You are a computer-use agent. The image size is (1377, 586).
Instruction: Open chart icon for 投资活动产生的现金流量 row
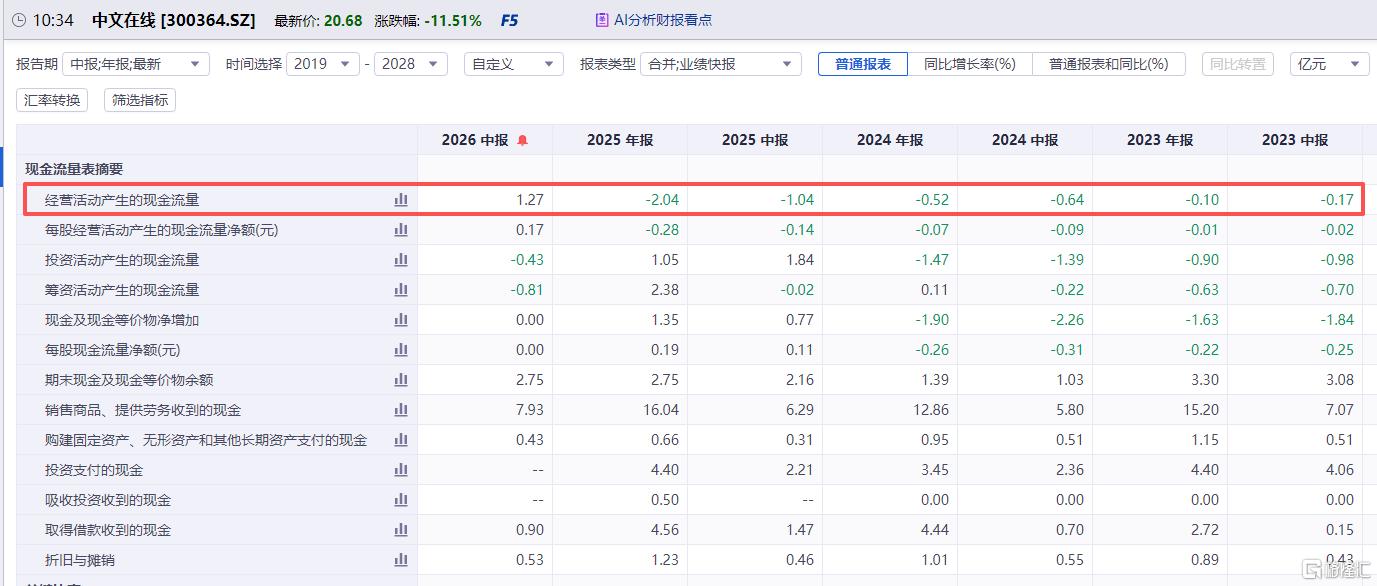[401, 260]
